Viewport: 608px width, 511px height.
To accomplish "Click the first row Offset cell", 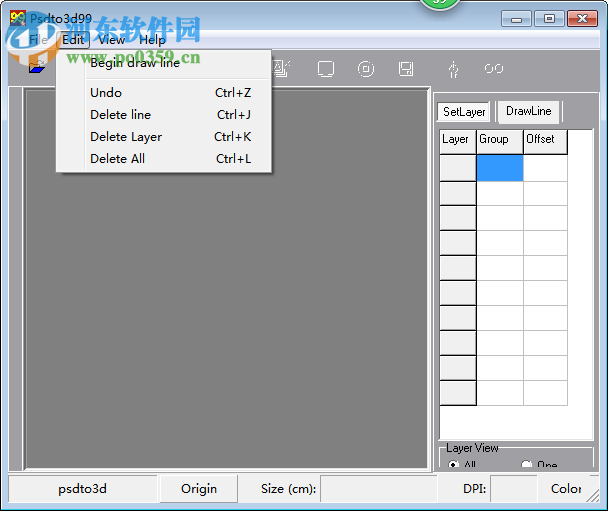I will (545, 168).
